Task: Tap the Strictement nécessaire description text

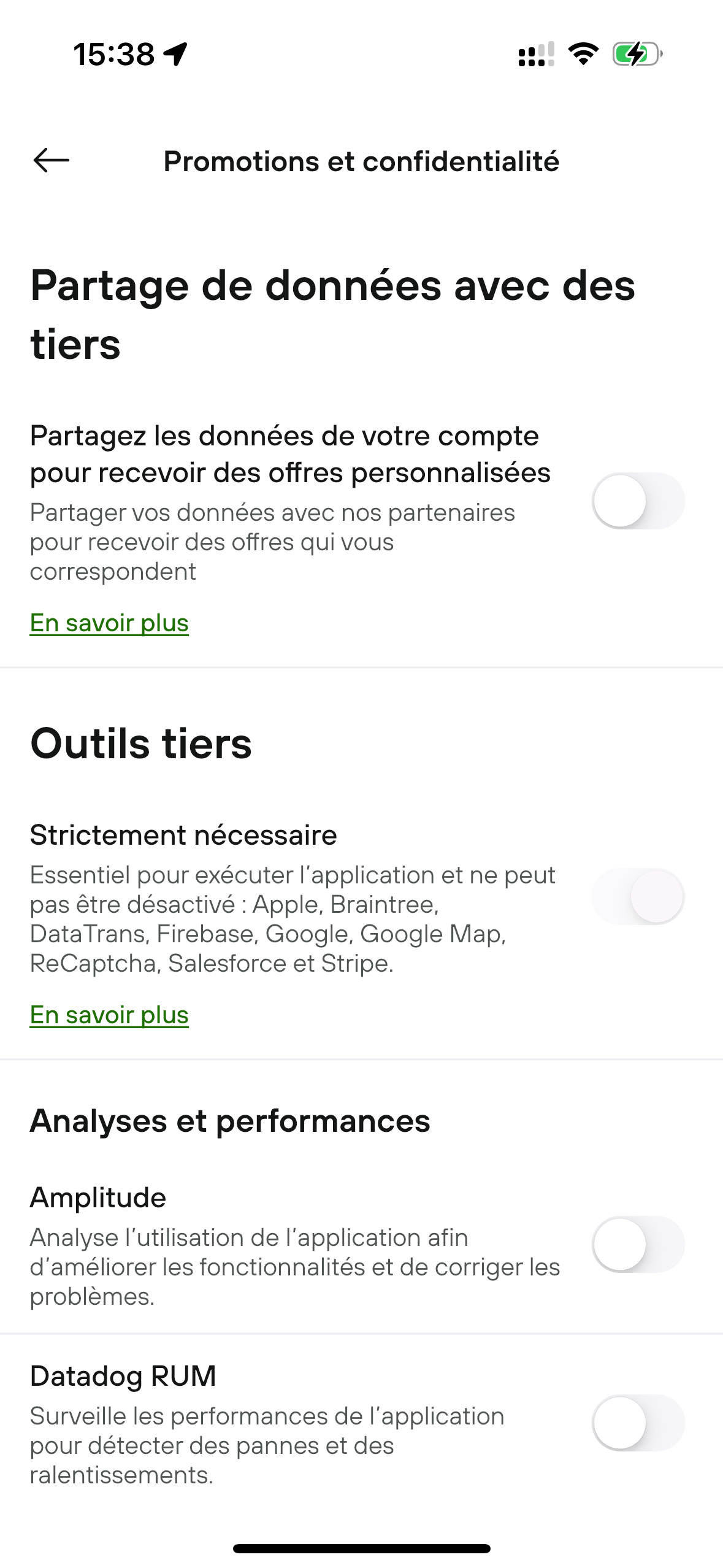Action: [x=293, y=919]
